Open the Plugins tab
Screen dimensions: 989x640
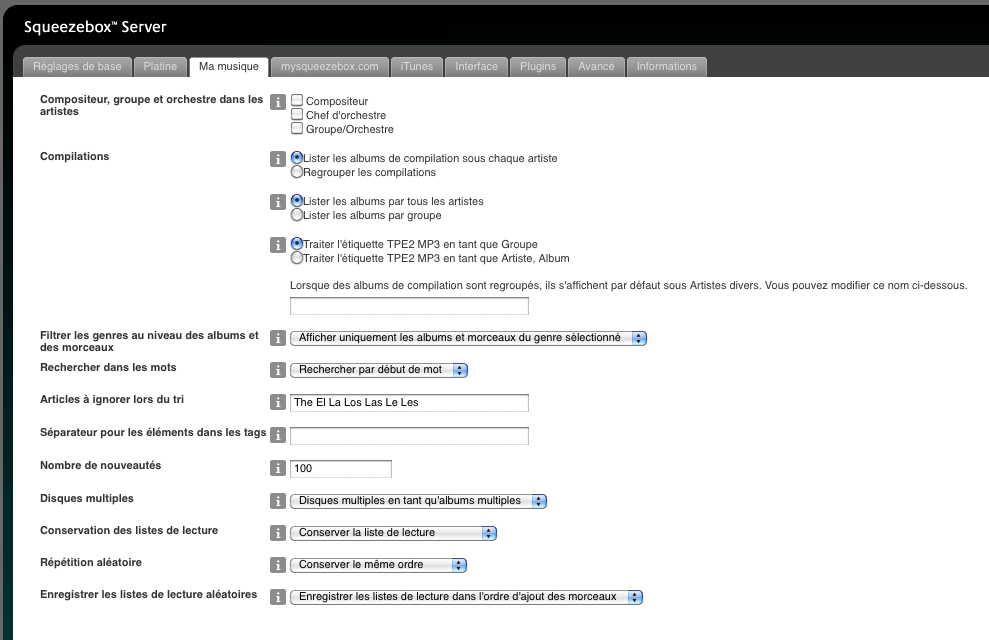pyautogui.click(x=538, y=67)
